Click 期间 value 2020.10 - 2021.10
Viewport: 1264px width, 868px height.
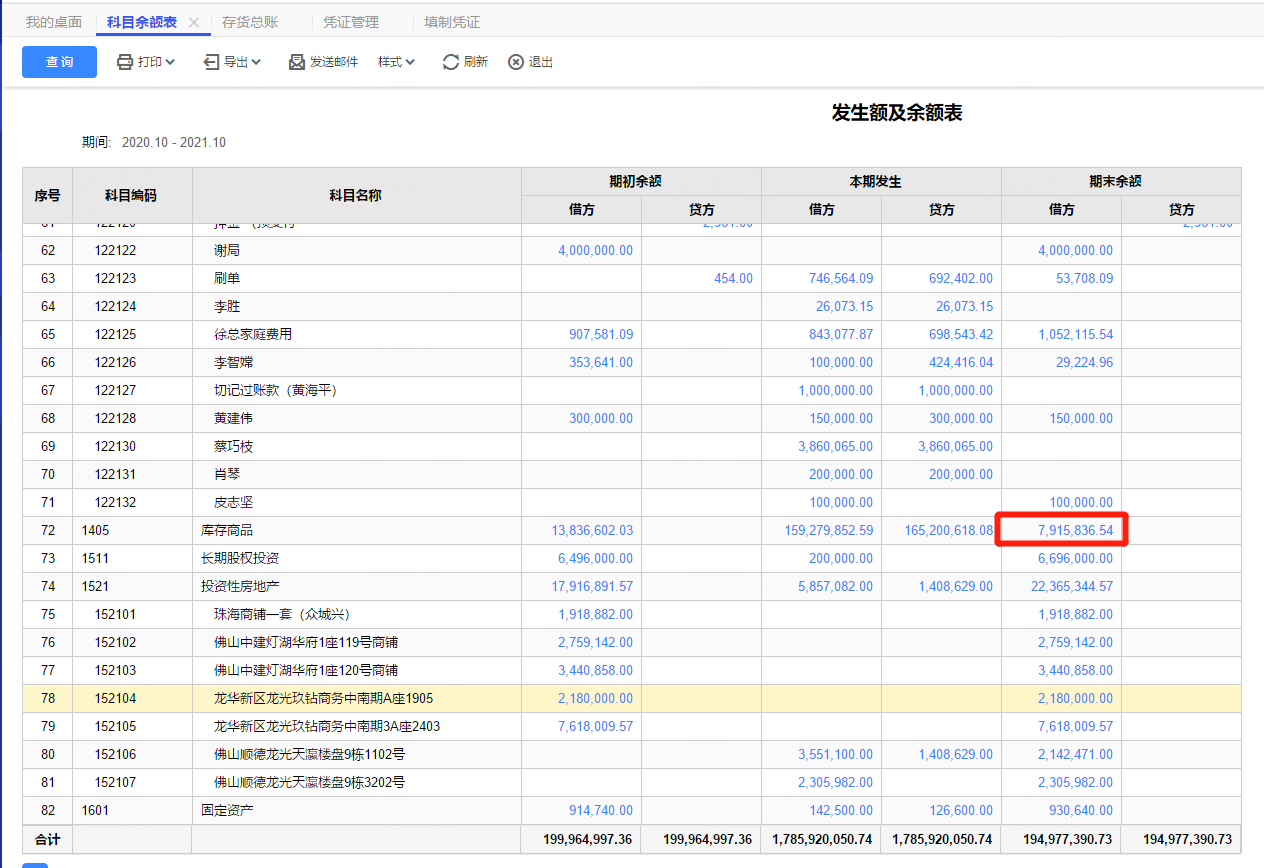tap(174, 142)
